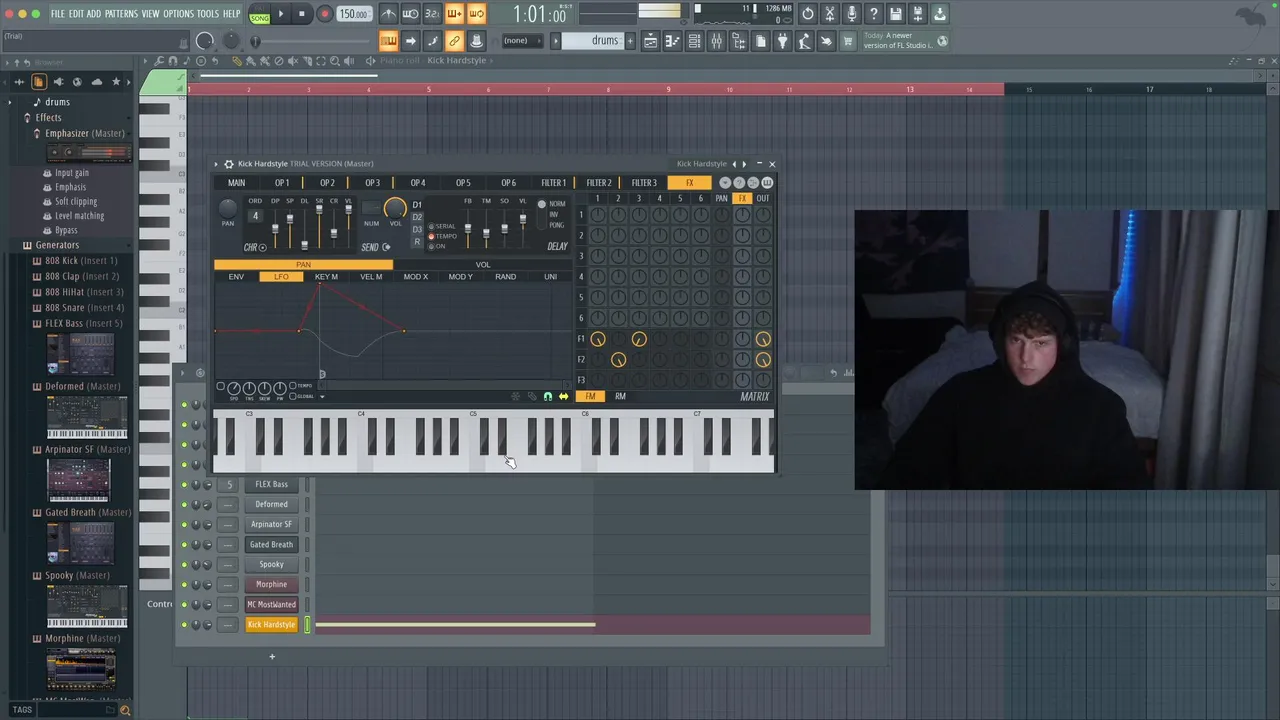
Task: Open the Sytrus round dropdown options button
Action: [725, 183]
